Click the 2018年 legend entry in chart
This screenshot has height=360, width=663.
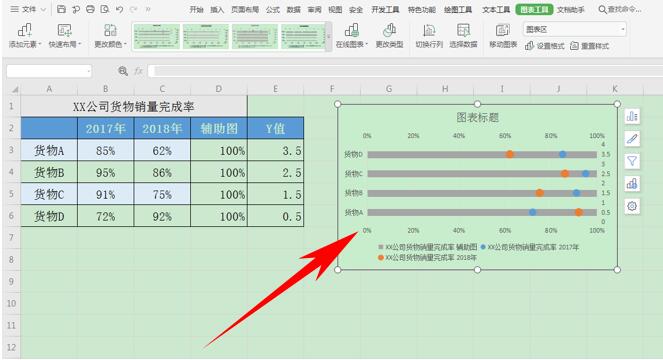[x=427, y=257]
